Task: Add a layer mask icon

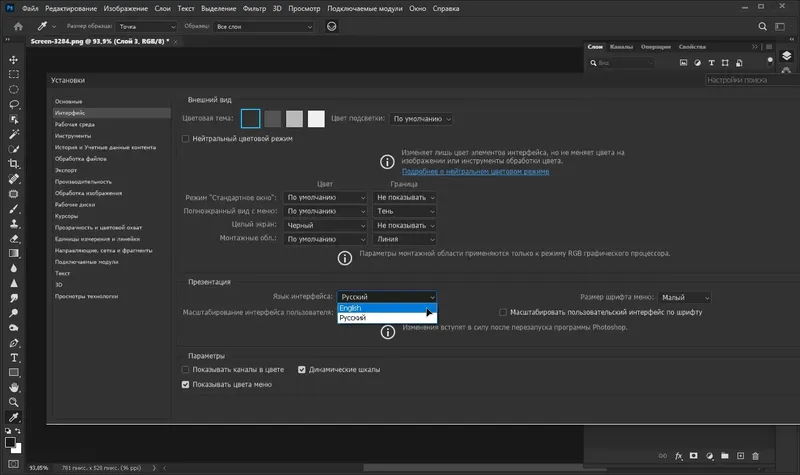Action: (x=693, y=456)
